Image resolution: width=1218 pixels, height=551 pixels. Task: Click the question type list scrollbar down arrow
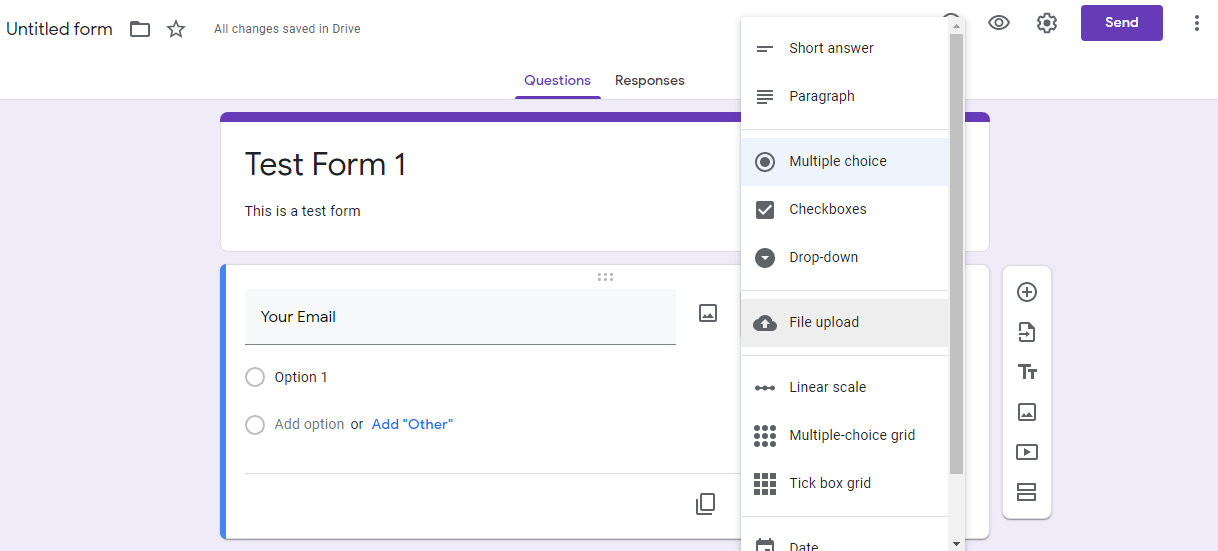tap(957, 543)
